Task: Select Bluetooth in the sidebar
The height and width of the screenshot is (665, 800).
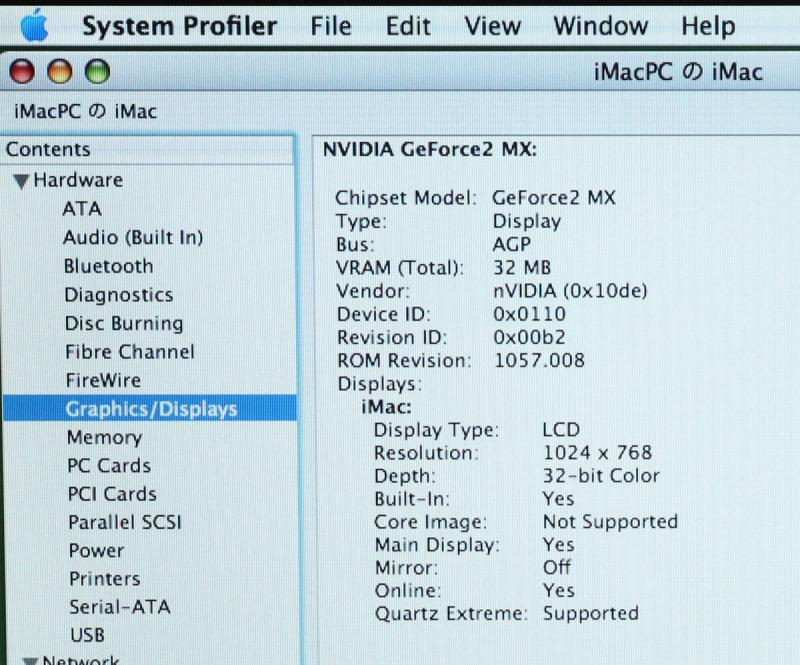Action: [x=108, y=266]
